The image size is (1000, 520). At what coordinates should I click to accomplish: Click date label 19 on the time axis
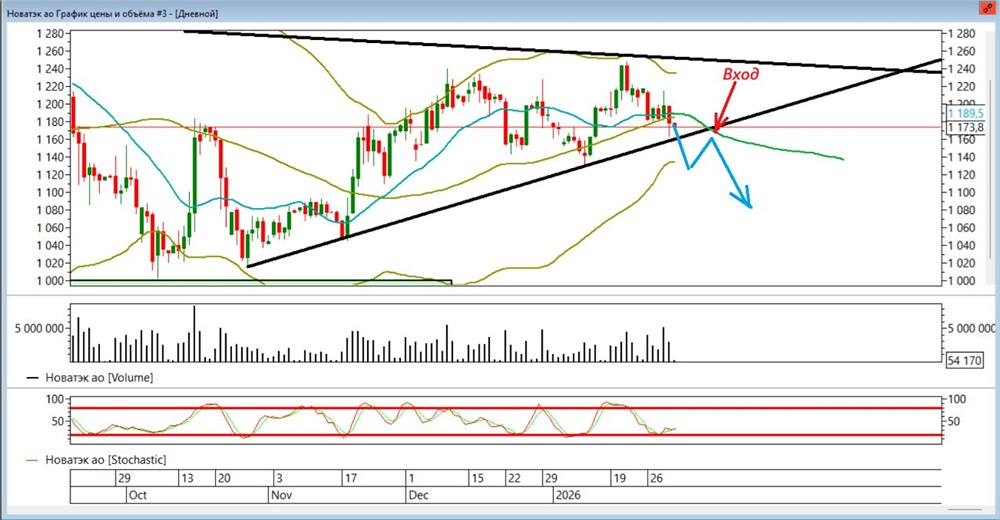coord(619,478)
